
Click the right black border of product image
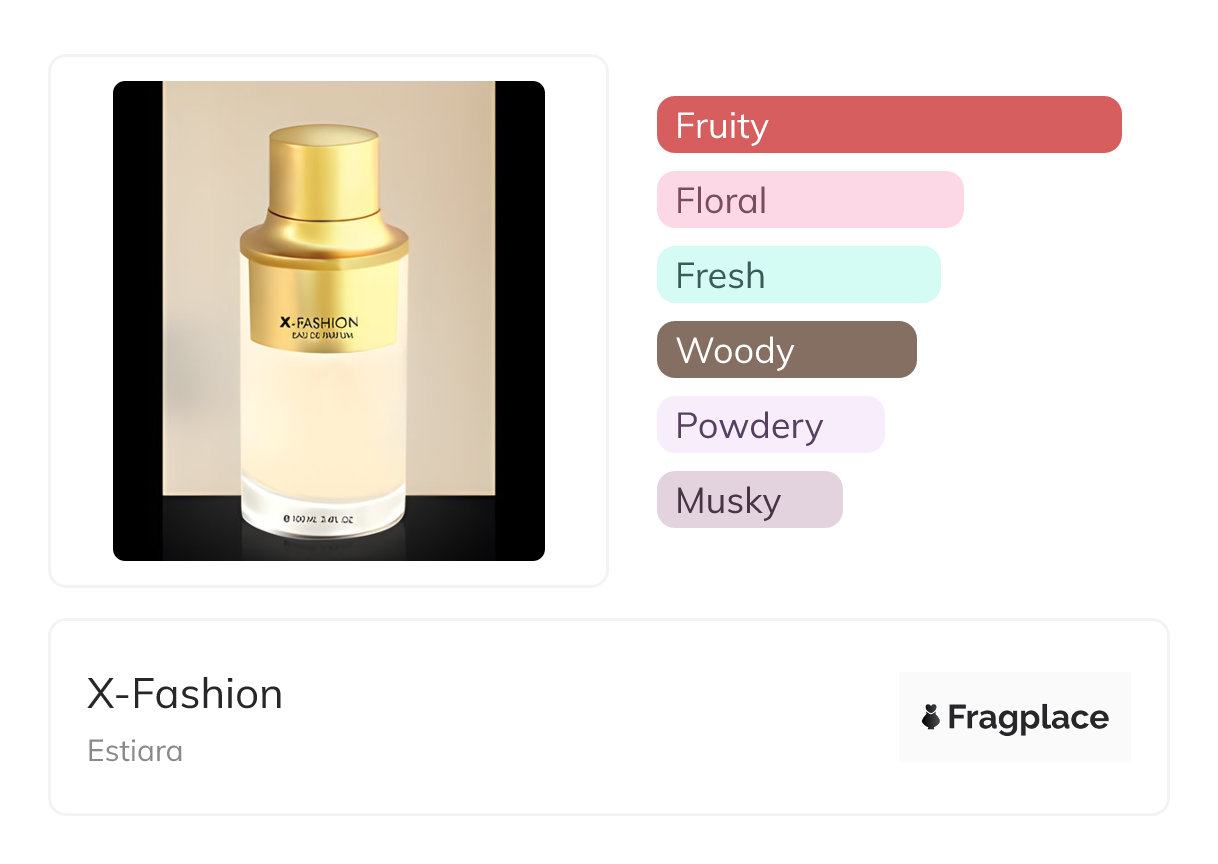click(520, 320)
